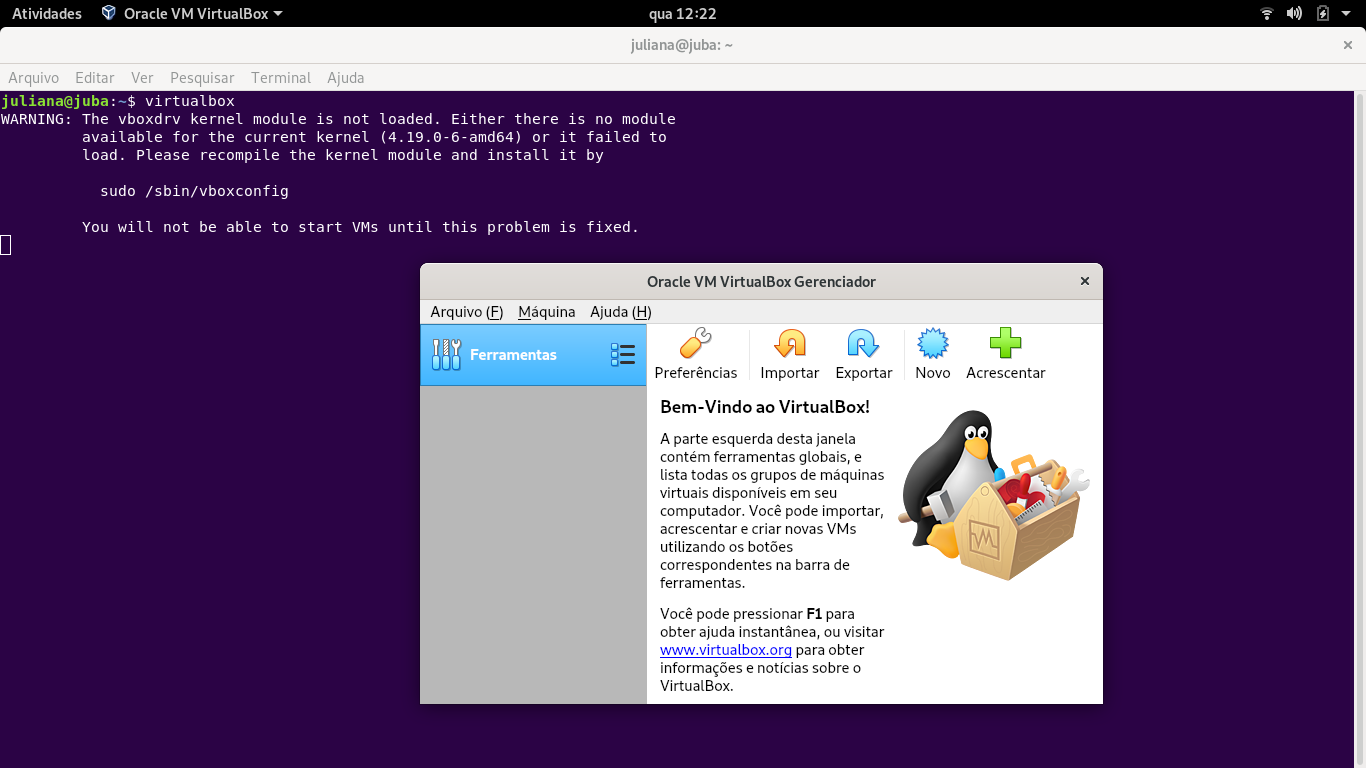This screenshot has height=768, width=1366.
Task: Expand the system menu arrow
Action: tap(1348, 14)
